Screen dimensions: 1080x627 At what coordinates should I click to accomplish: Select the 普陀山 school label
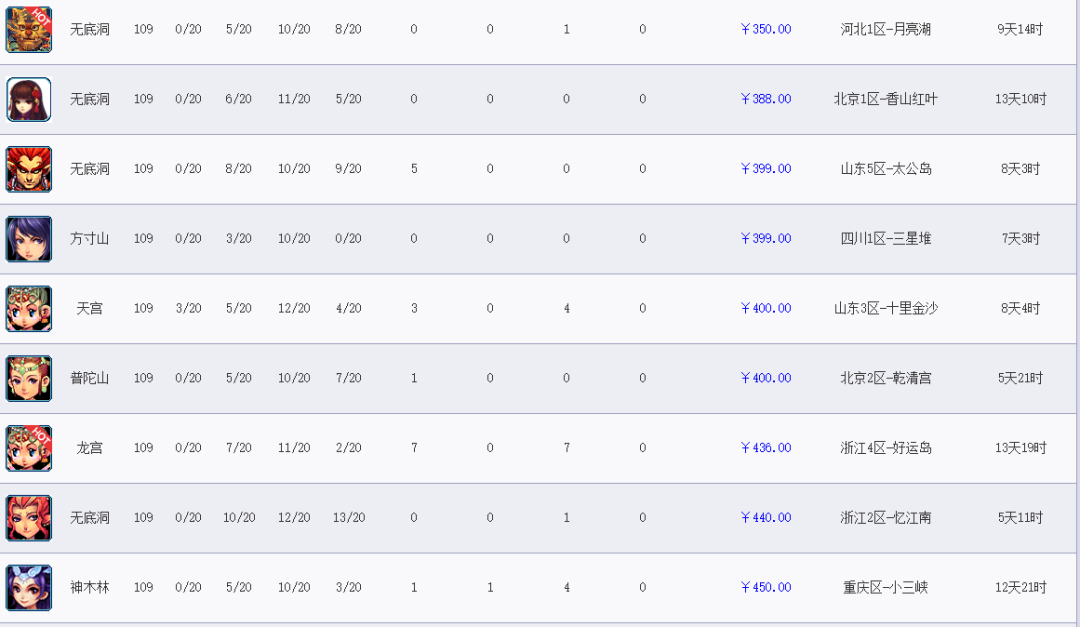[x=90, y=378]
